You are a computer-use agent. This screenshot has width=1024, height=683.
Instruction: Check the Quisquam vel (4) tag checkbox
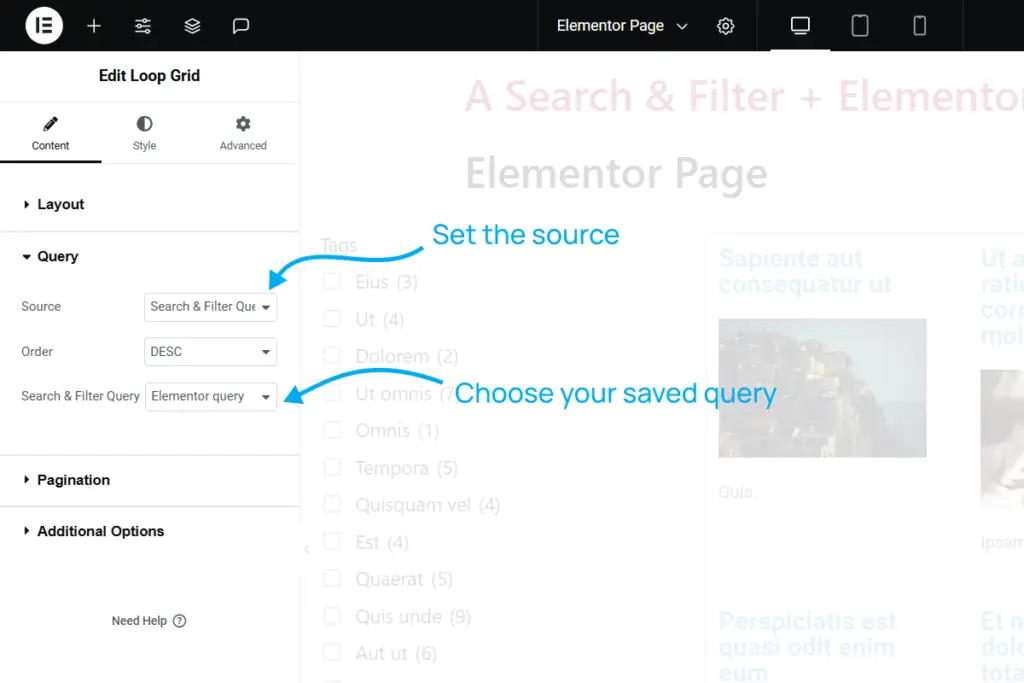pos(332,504)
